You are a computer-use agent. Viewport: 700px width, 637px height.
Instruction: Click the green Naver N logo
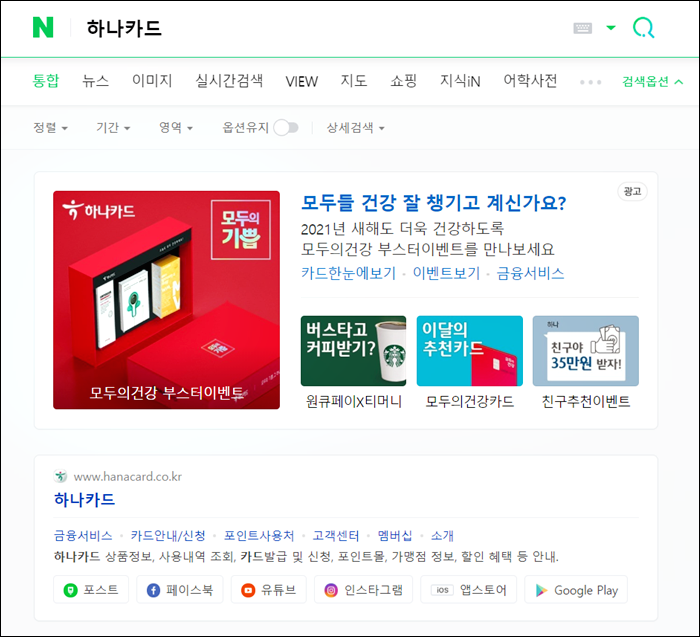coord(43,28)
